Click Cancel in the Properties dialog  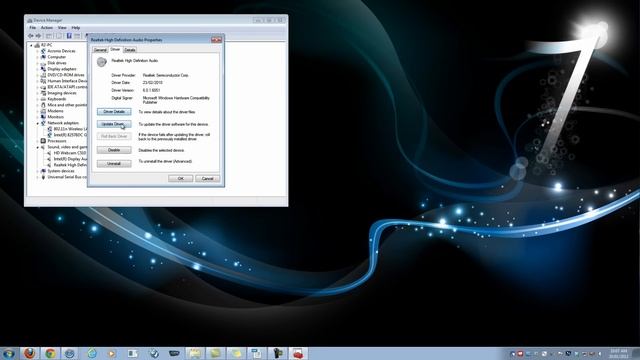[208, 179]
